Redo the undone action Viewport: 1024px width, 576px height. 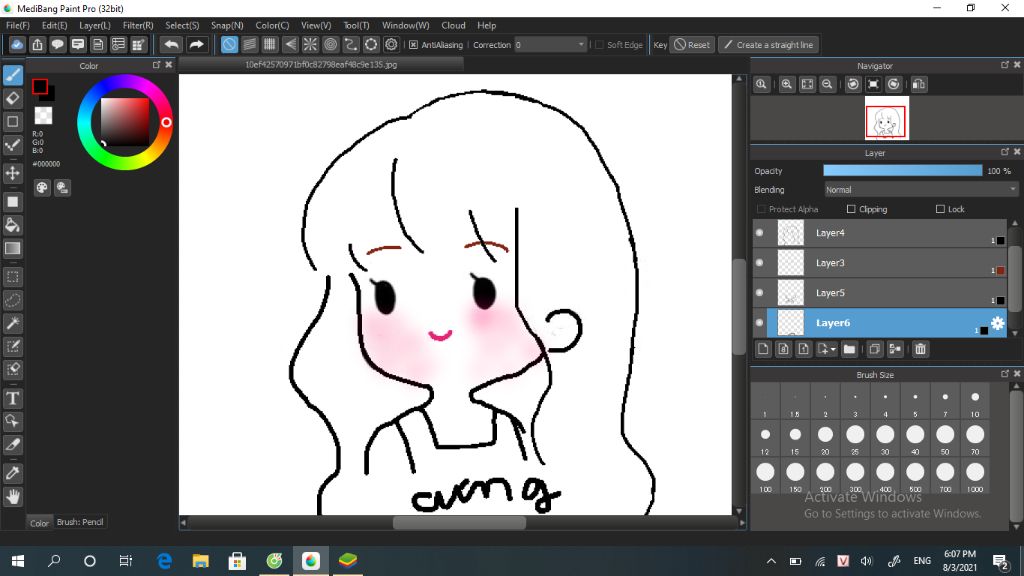coord(196,44)
